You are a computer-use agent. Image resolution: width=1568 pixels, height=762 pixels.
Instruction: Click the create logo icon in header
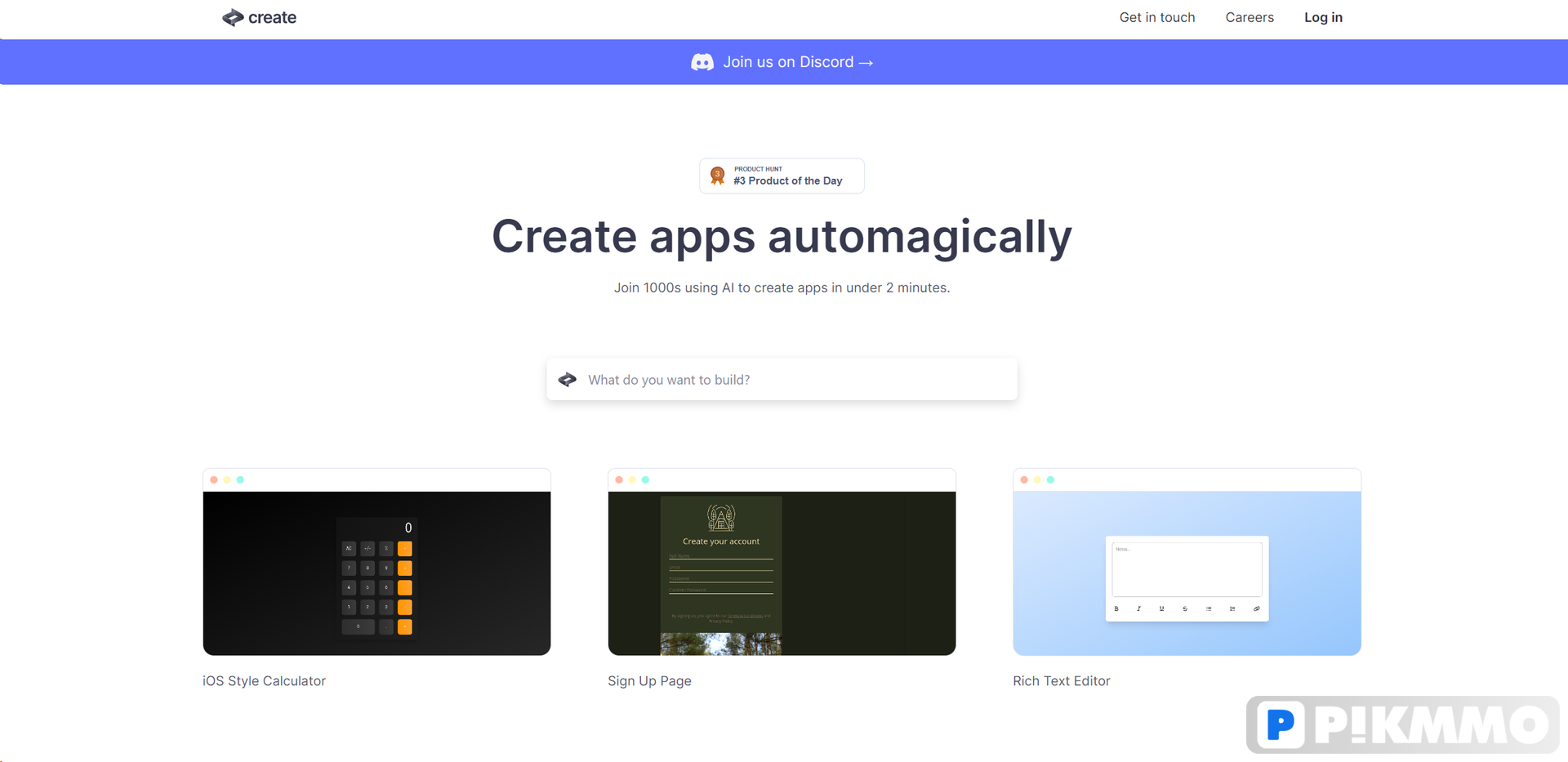tap(233, 17)
